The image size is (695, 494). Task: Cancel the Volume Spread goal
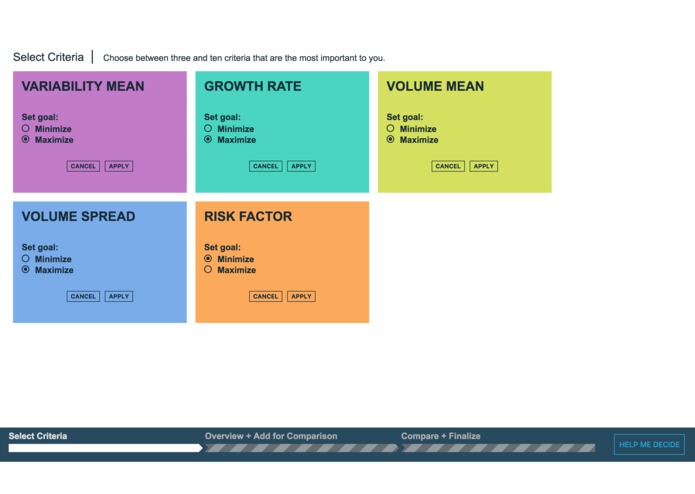pos(83,296)
